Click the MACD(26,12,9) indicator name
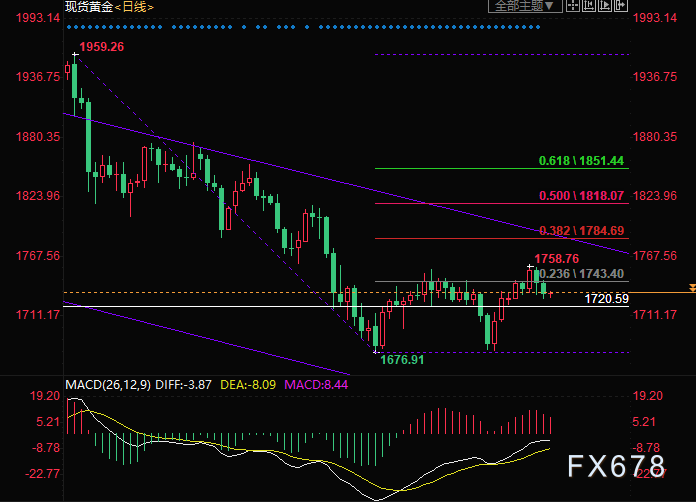 (x=108, y=384)
